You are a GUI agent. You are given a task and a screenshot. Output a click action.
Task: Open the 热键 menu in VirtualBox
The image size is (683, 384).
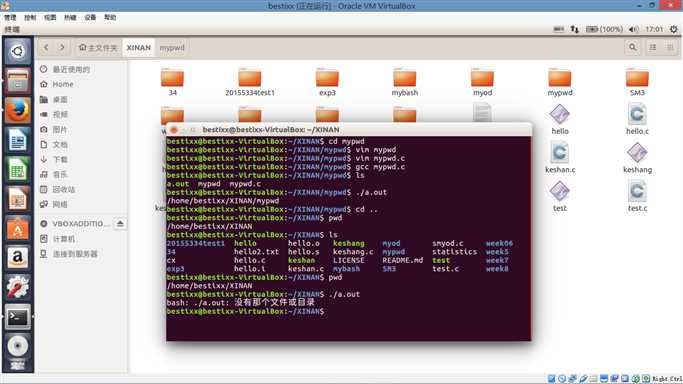(70, 17)
